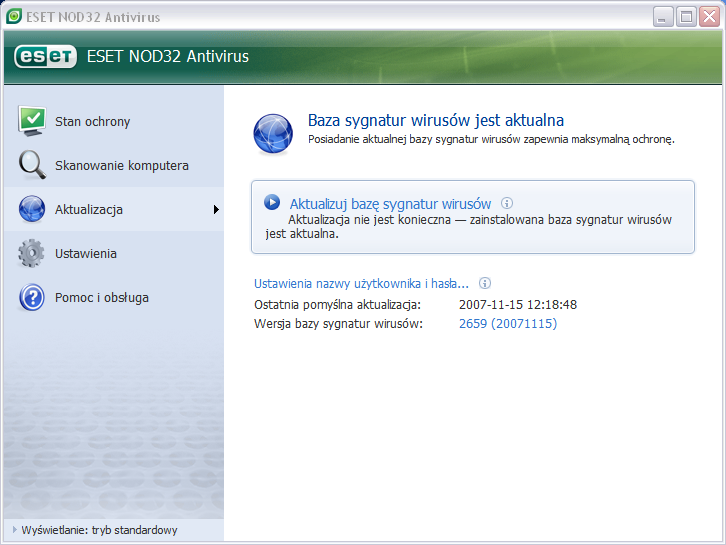Select the Aktualizacja menu item
The image size is (726, 545).
(x=114, y=209)
